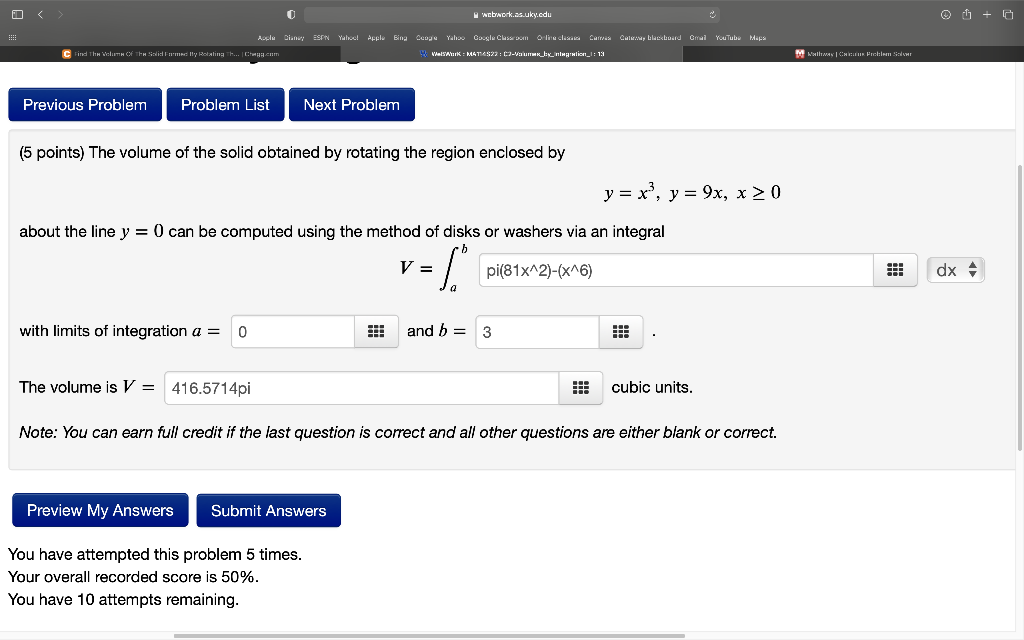
Task: Open equation editor for the volume answer
Action: 580,387
